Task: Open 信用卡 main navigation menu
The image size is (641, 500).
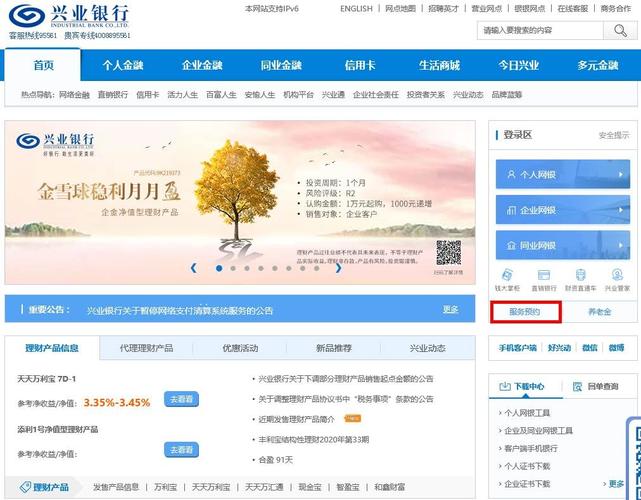Action: 360,65
